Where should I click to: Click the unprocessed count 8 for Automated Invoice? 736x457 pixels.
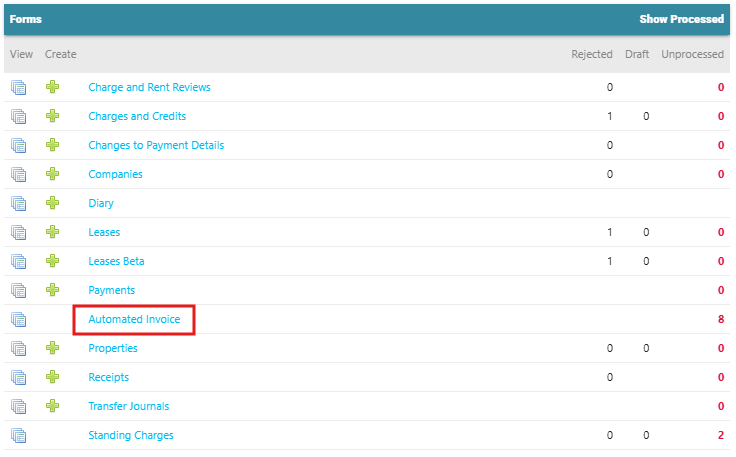(x=721, y=320)
